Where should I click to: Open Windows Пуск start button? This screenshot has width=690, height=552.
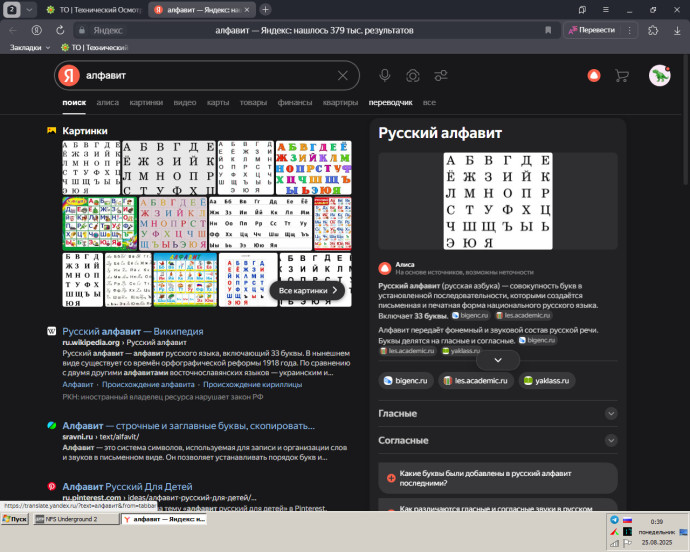(x=15, y=519)
